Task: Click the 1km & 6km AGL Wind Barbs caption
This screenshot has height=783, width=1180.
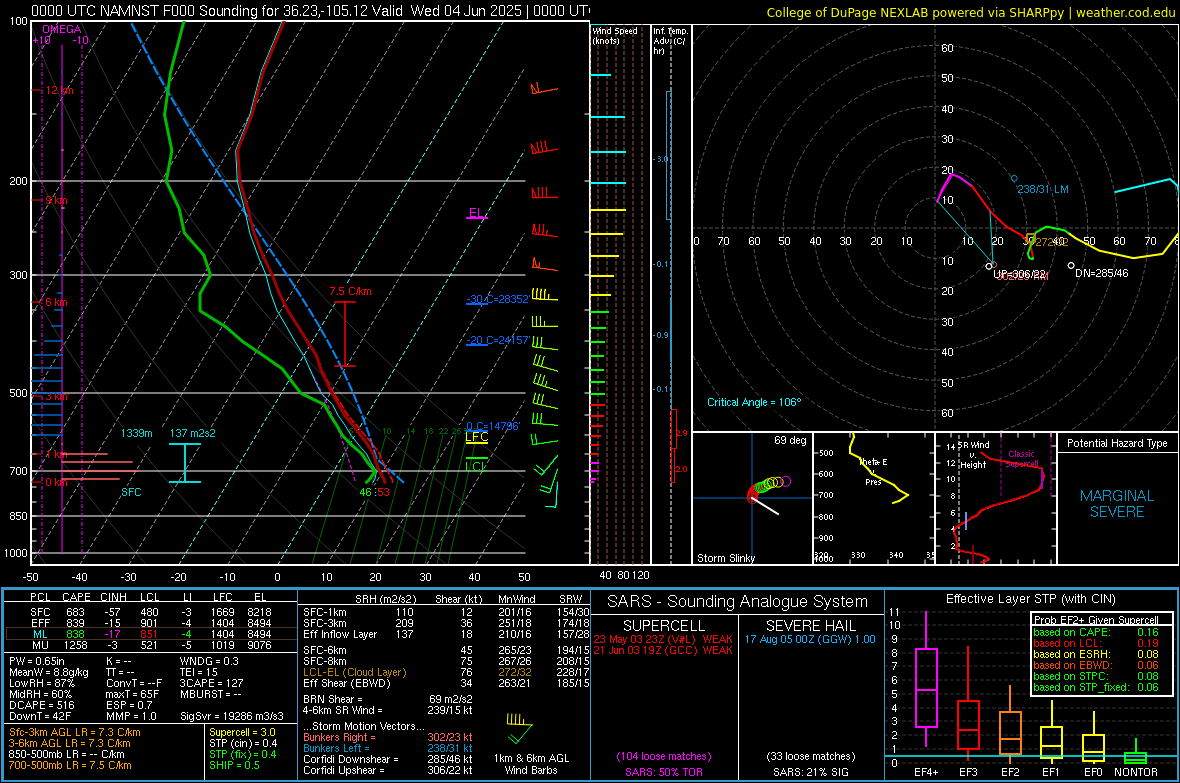Action: click(531, 765)
